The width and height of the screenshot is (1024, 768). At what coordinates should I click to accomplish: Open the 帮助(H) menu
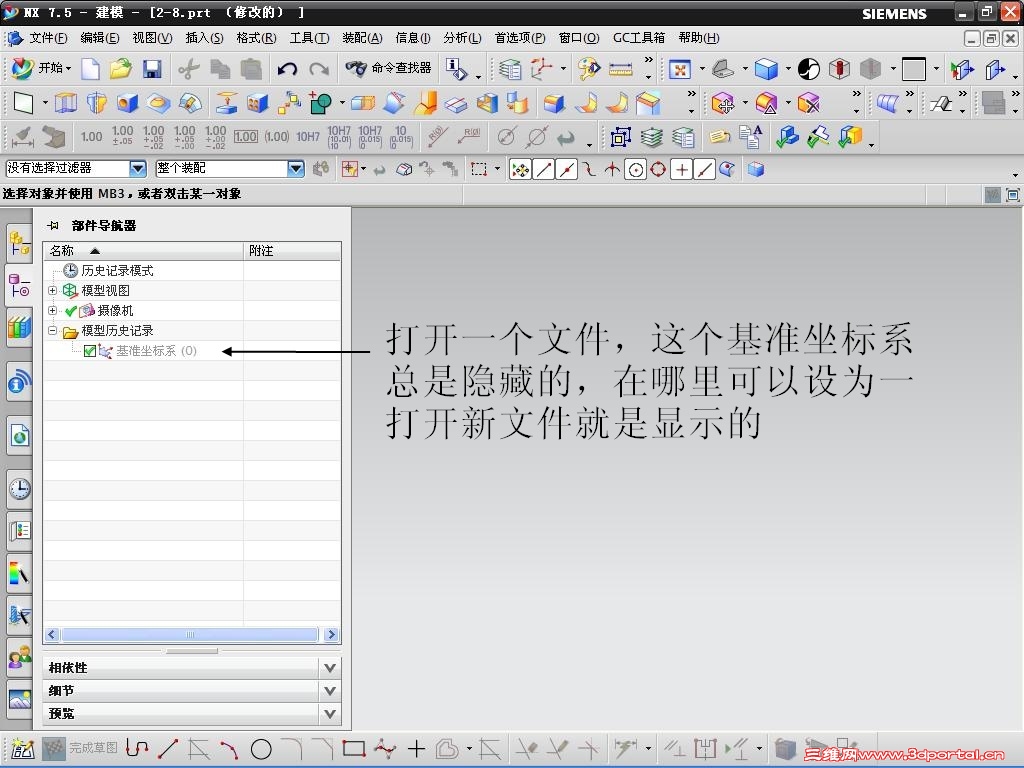tap(699, 38)
